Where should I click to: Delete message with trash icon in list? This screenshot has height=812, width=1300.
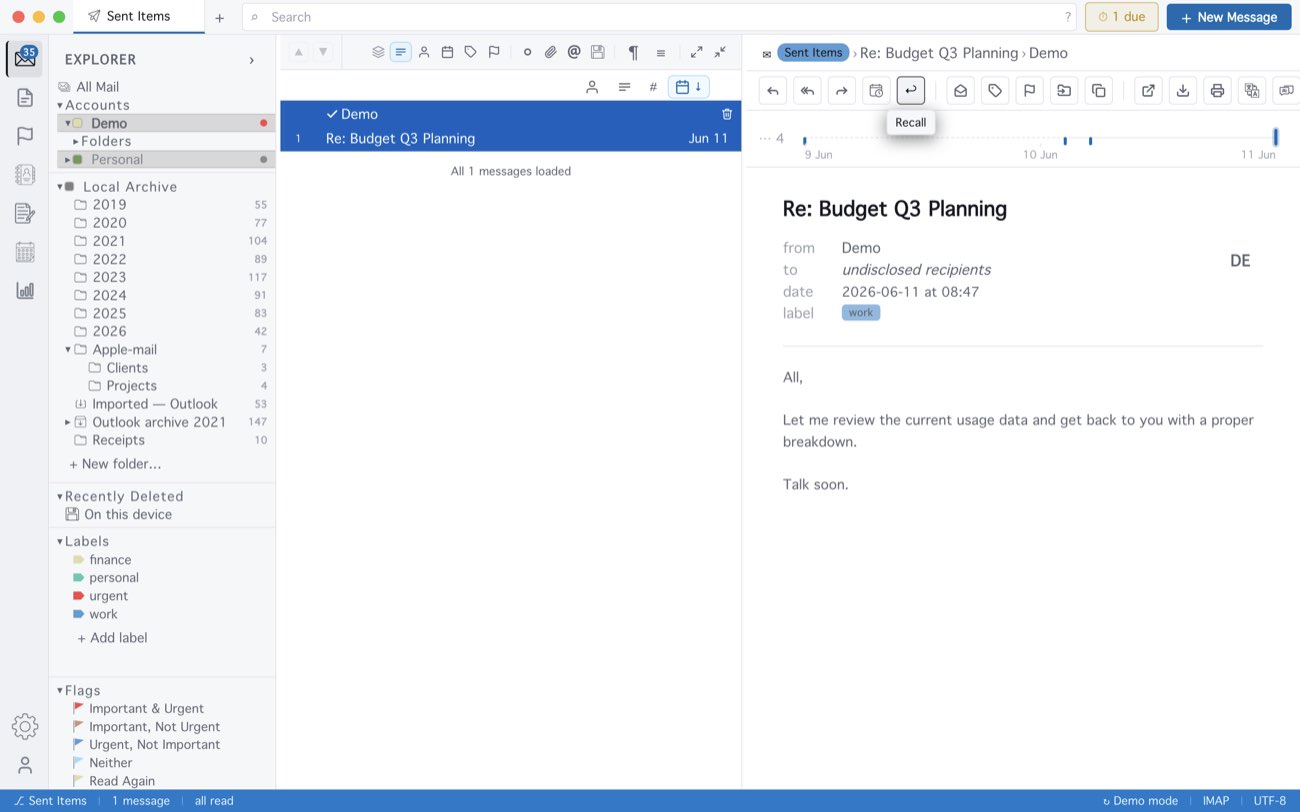point(727,114)
